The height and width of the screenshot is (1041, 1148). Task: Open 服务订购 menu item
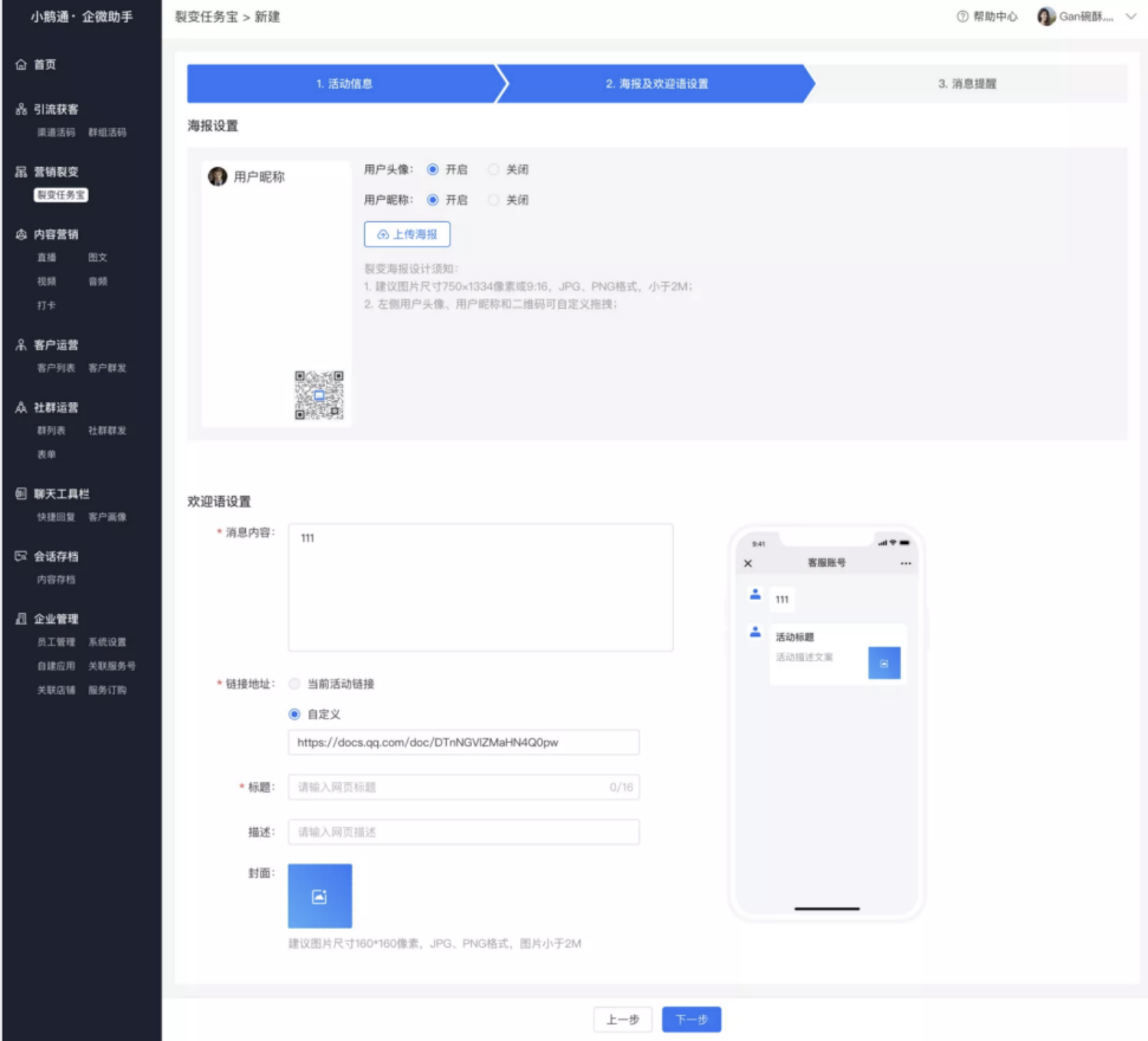pyautogui.click(x=107, y=690)
